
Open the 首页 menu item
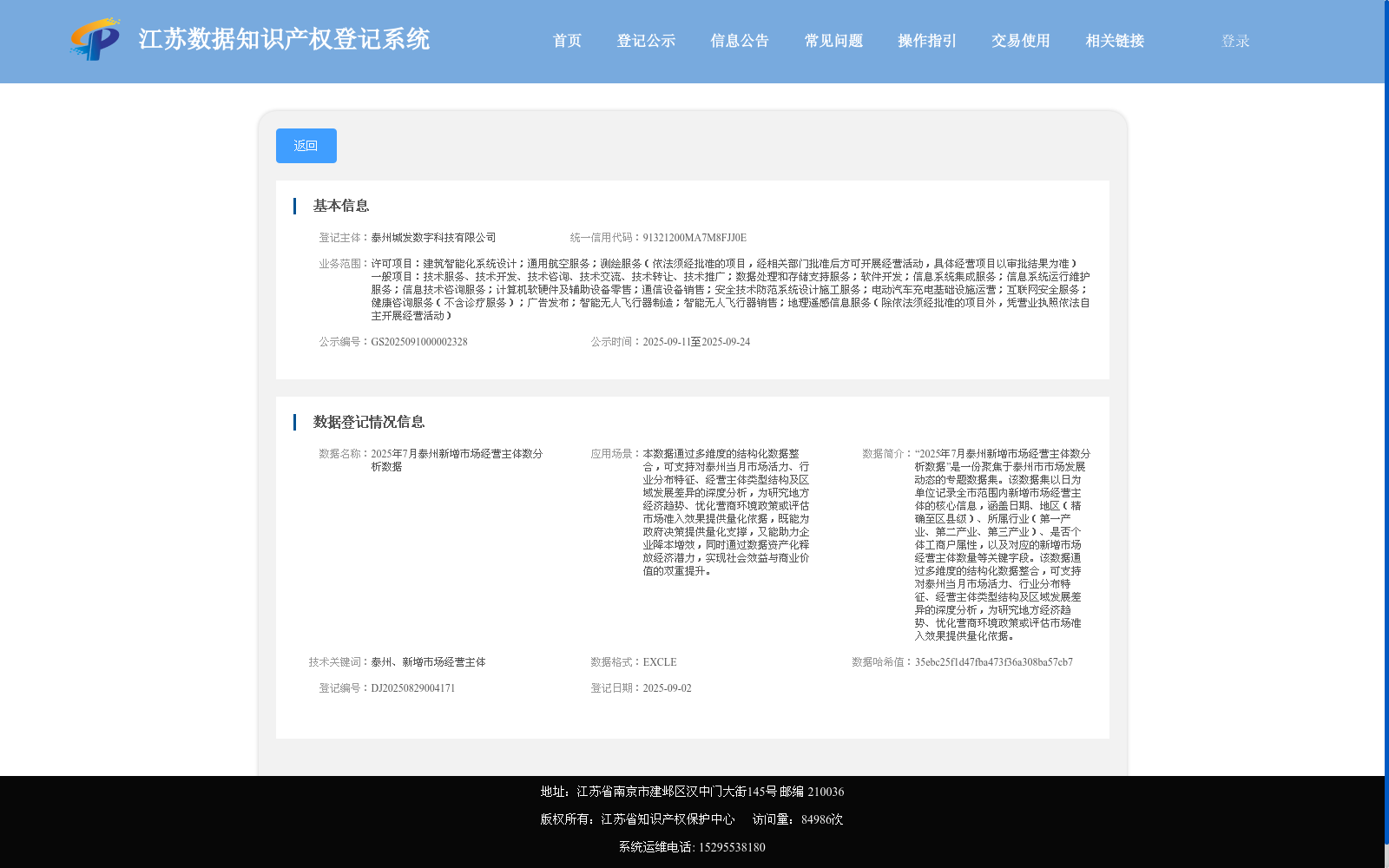click(568, 41)
